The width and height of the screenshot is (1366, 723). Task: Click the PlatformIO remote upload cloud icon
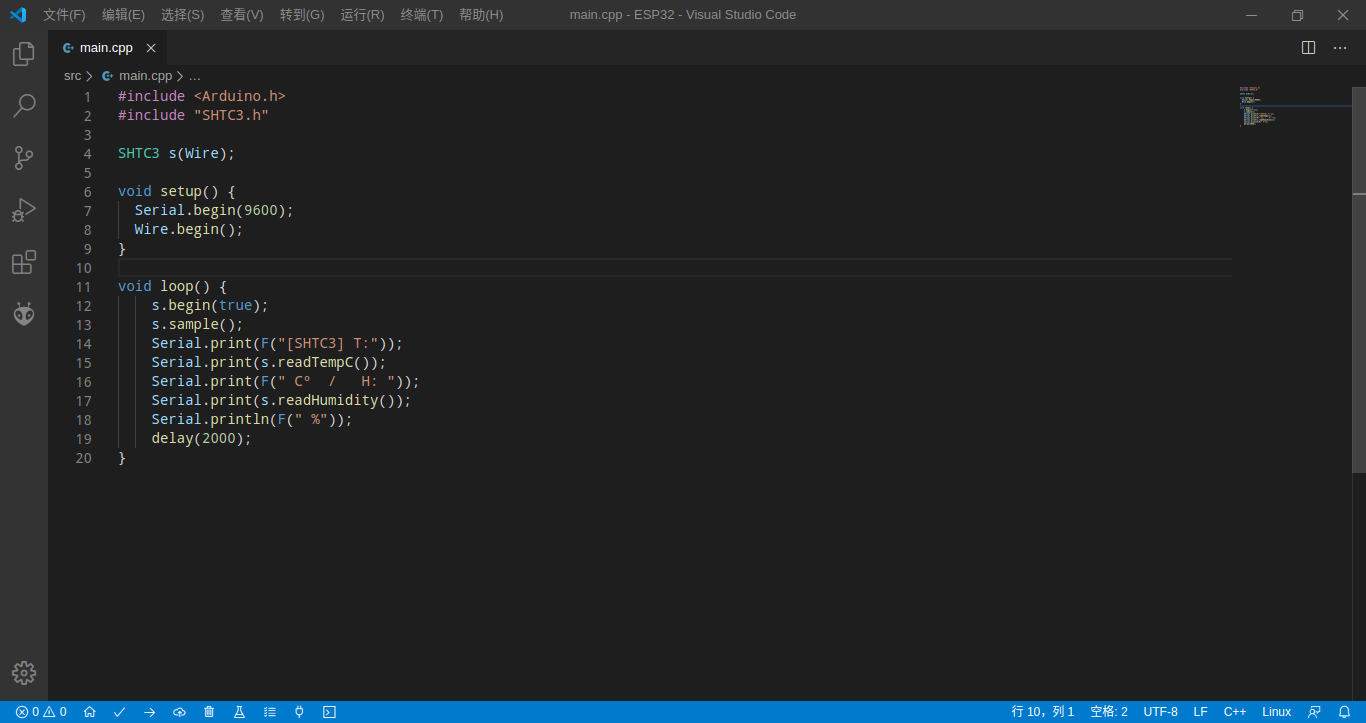(180, 712)
